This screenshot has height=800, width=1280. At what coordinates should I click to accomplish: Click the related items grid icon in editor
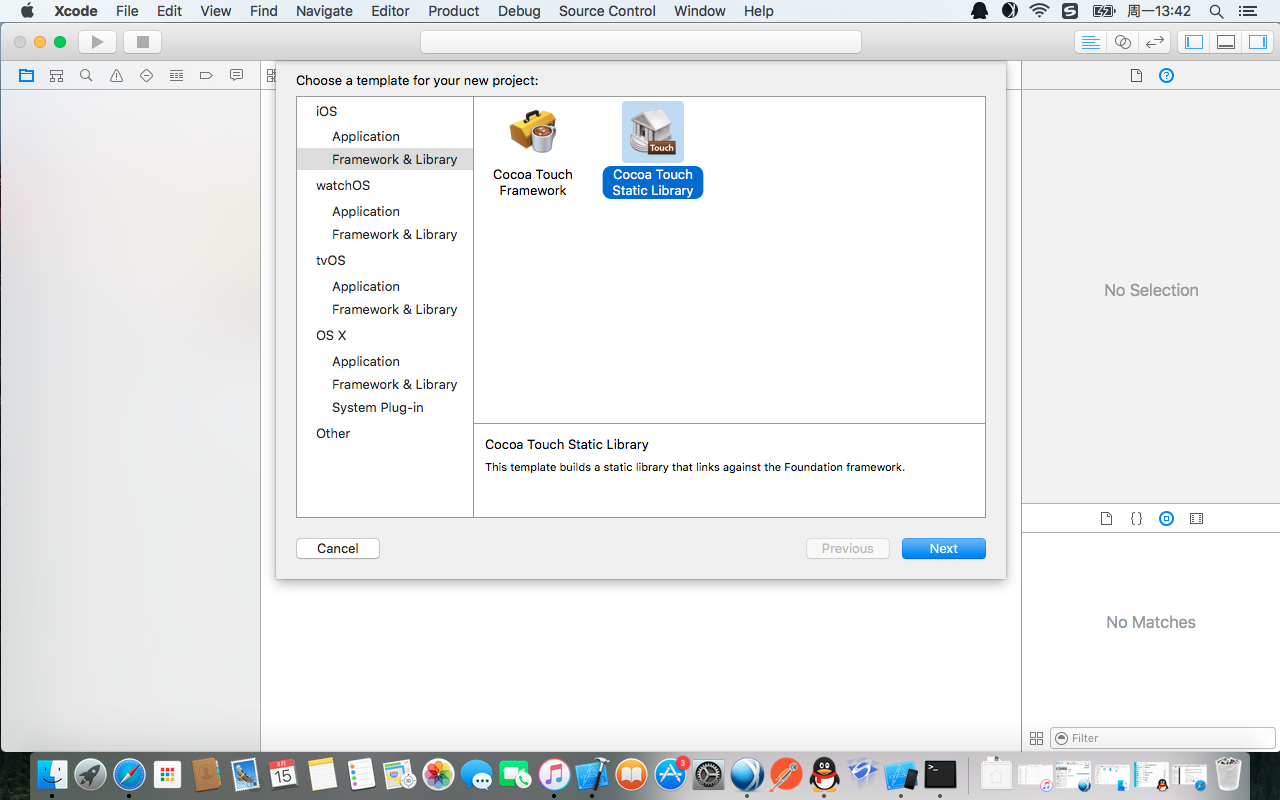(x=271, y=75)
